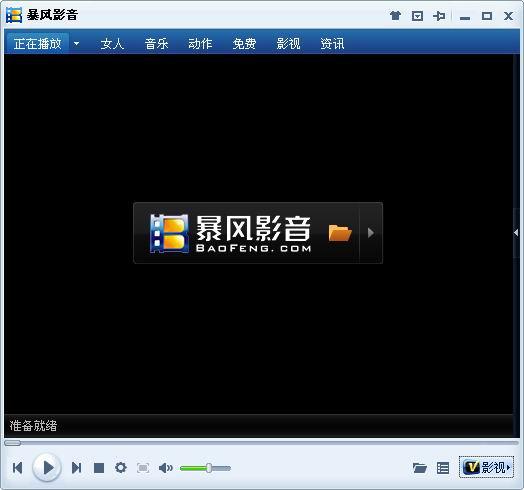Image resolution: width=524 pixels, height=490 pixels.
Task: Open the 女人 tab
Action: click(x=112, y=44)
